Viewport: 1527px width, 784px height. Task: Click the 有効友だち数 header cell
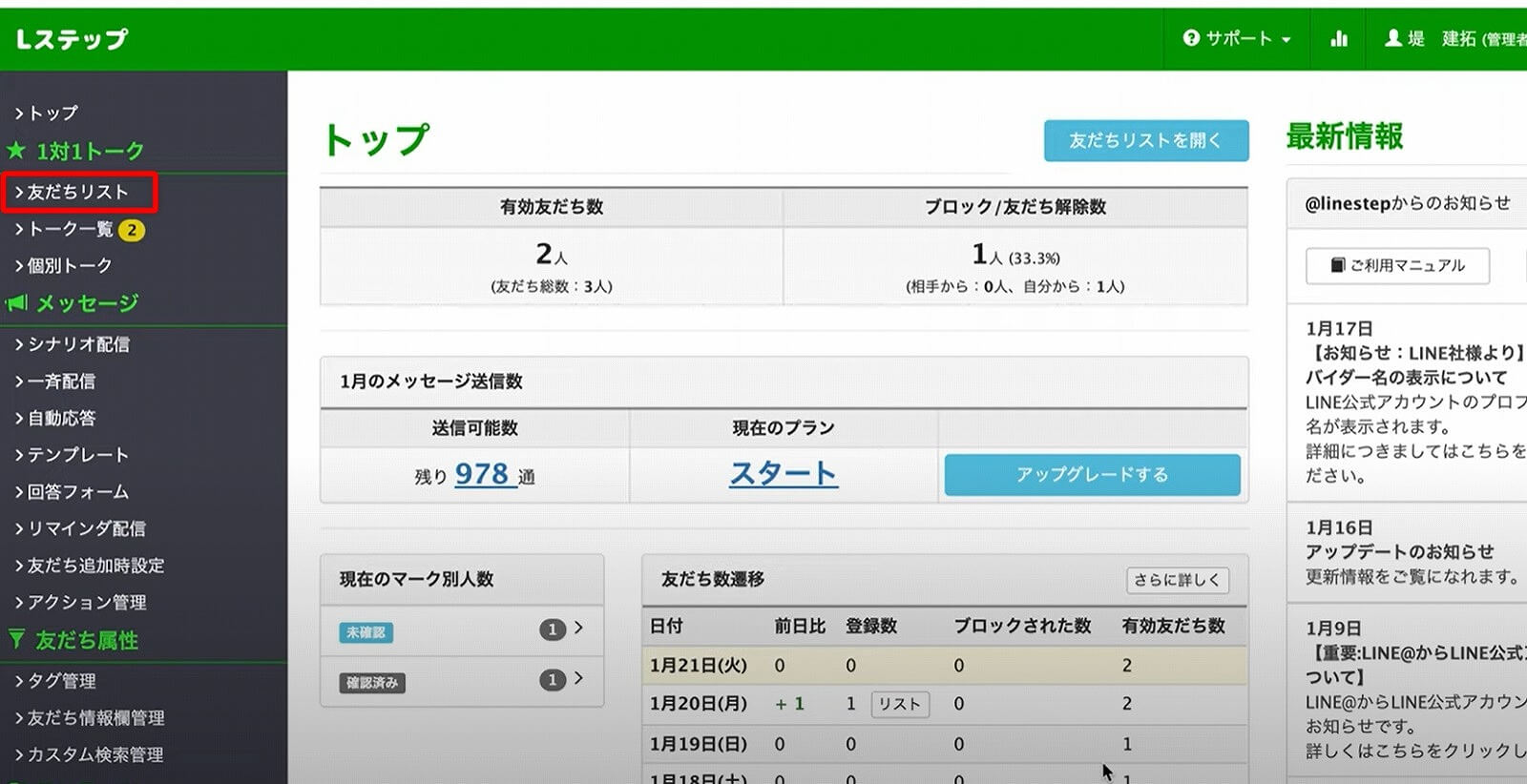click(x=552, y=207)
